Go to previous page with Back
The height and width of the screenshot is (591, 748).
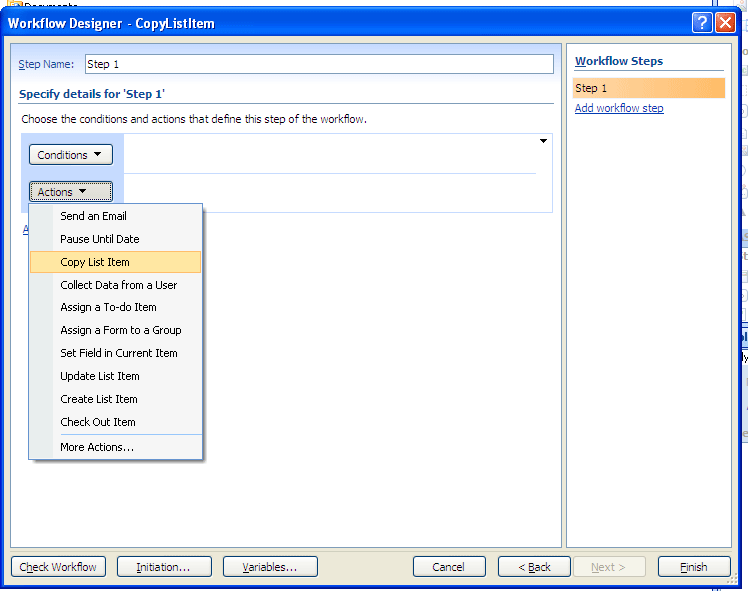click(x=534, y=567)
